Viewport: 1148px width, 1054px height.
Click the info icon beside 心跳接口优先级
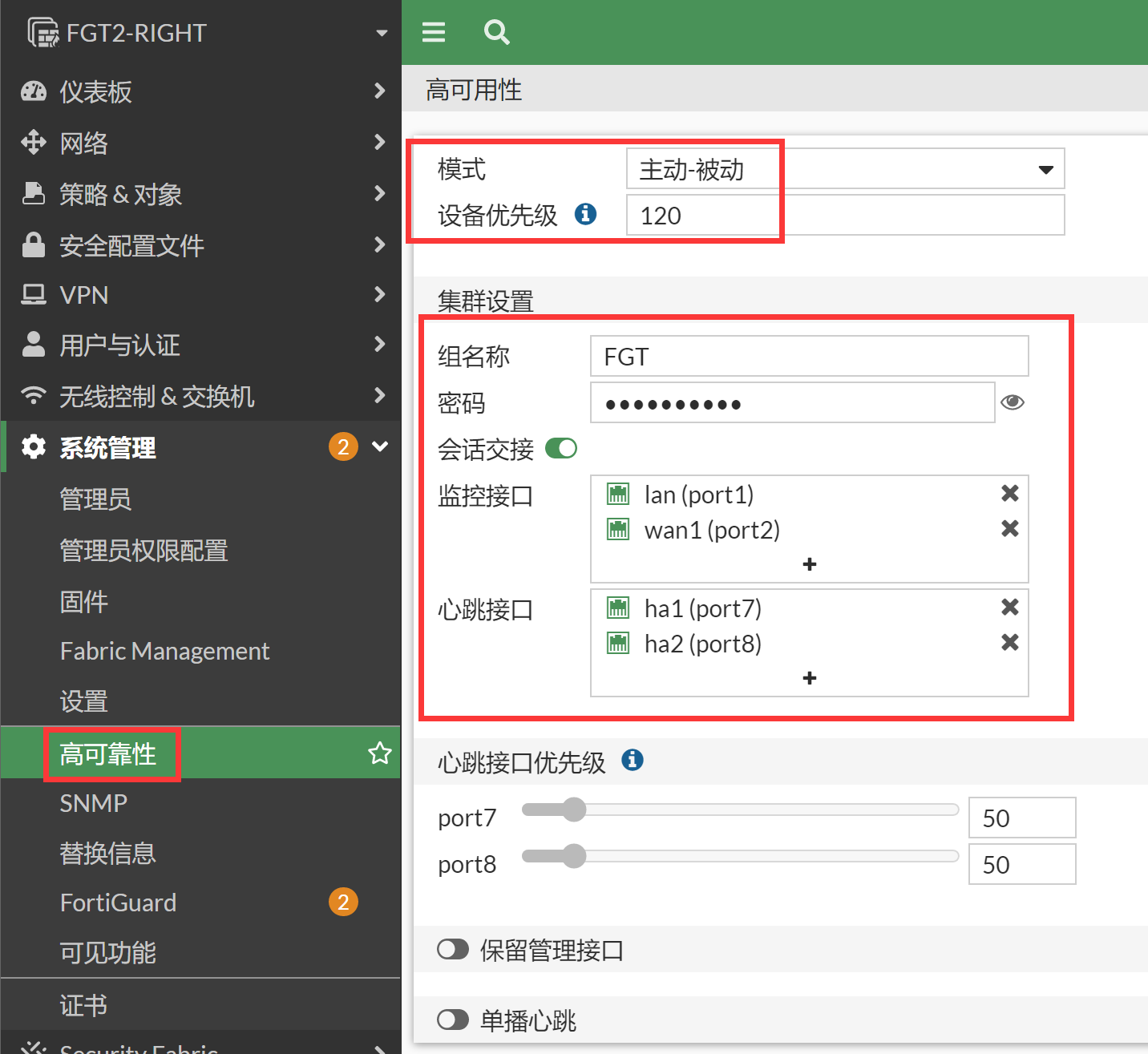point(633,760)
